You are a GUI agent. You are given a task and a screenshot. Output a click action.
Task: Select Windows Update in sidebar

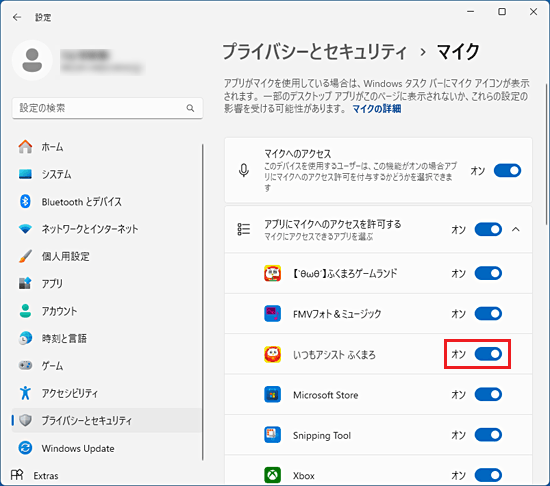pos(107,448)
